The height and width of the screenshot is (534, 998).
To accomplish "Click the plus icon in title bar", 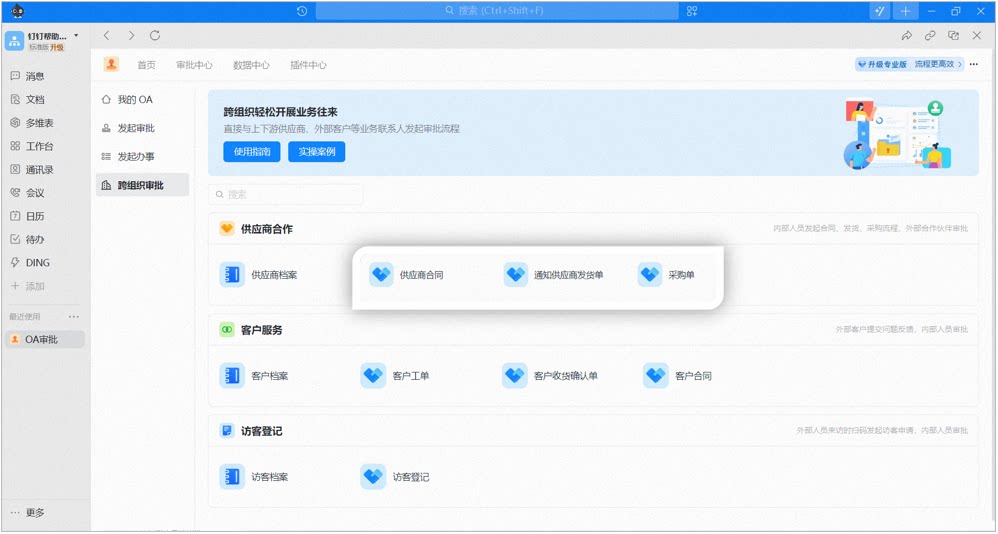I will (x=905, y=11).
